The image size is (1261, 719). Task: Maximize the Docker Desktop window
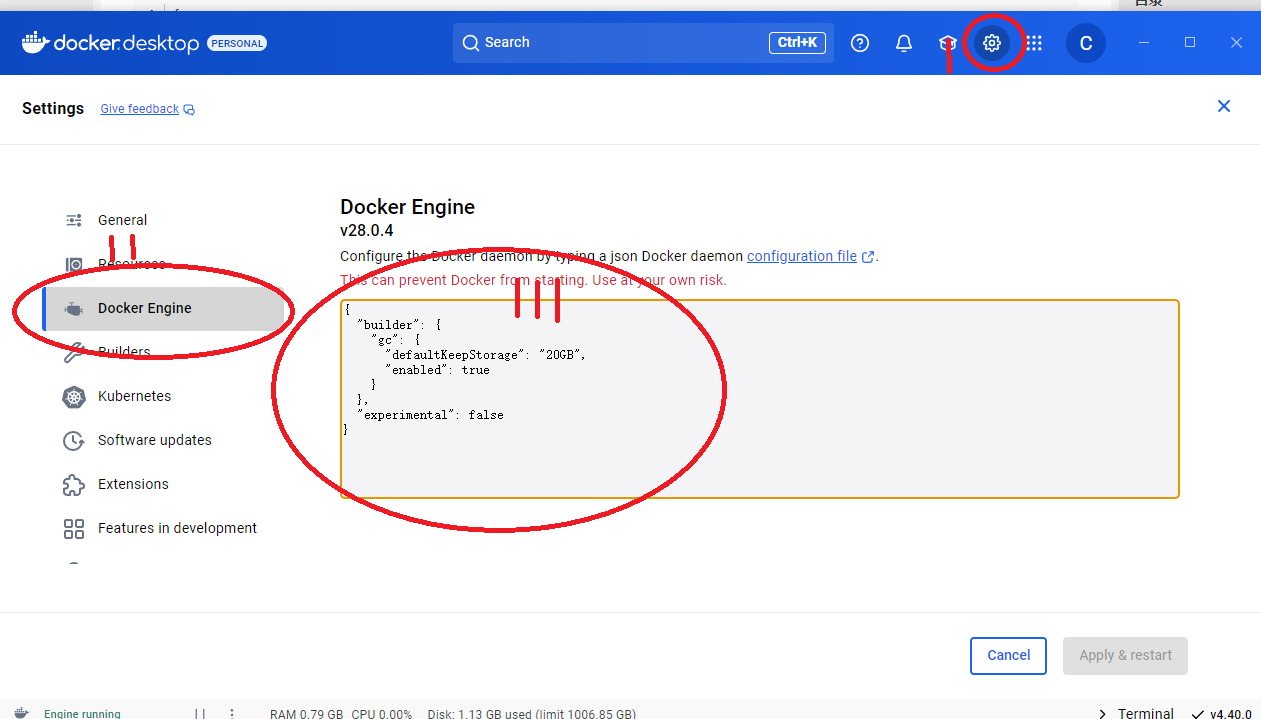pyautogui.click(x=1190, y=42)
